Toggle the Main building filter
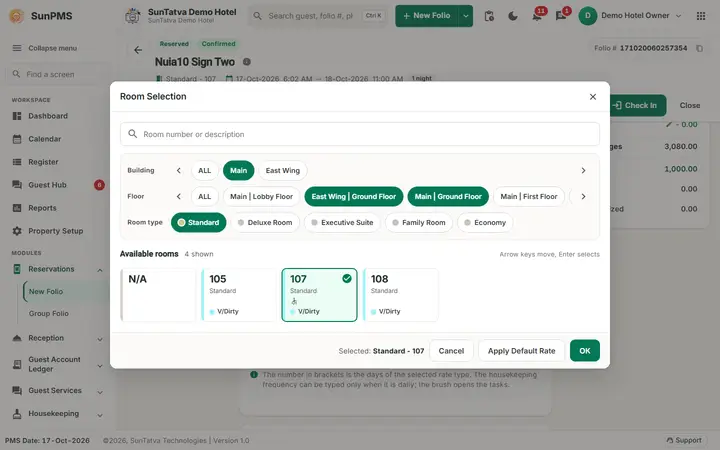 click(x=238, y=170)
